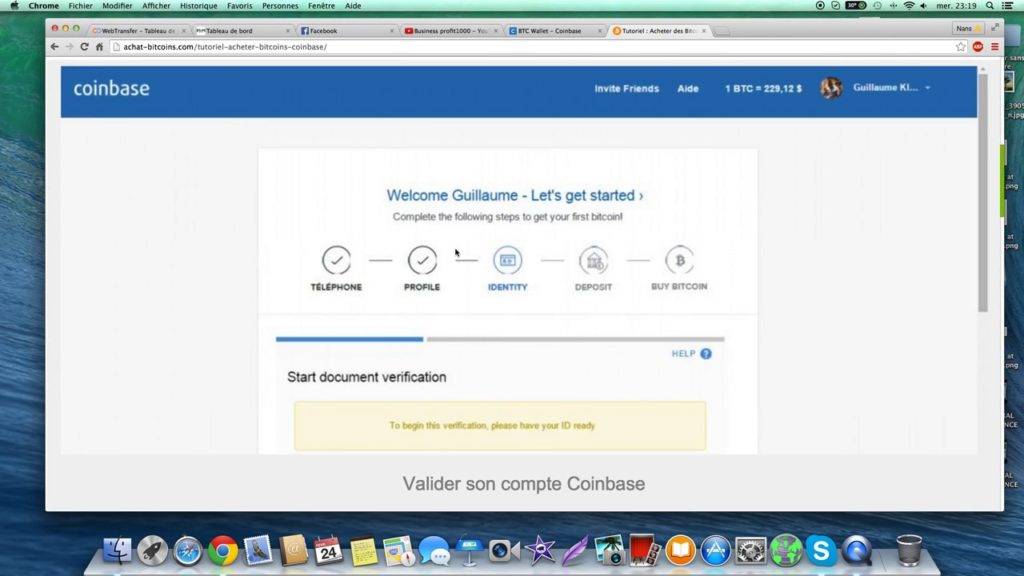The image size is (1024, 576).
Task: Click the Spotlight search magnifier in menu bar
Action: click(x=990, y=5)
